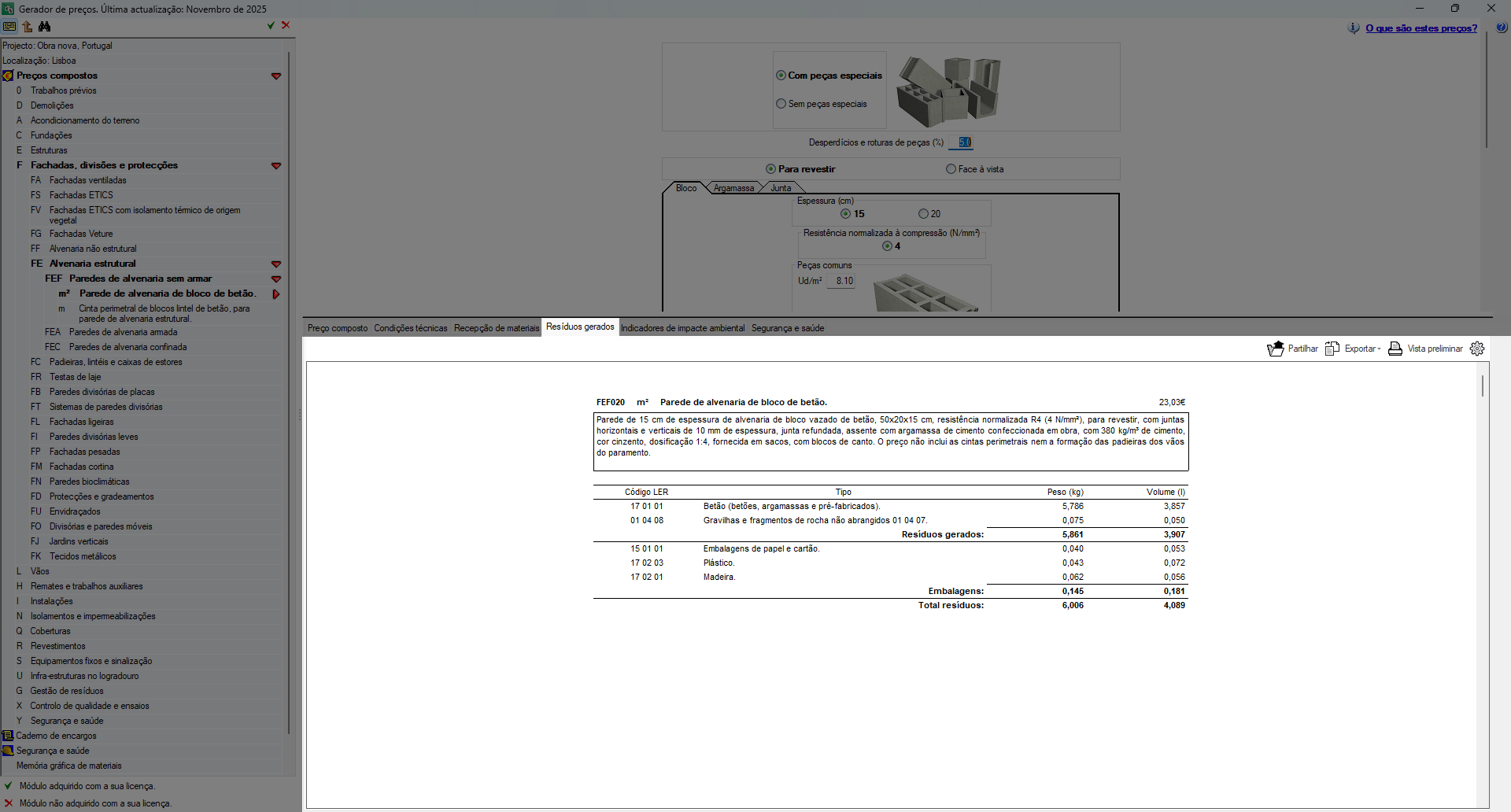Select the Bloco tab

[x=686, y=188]
